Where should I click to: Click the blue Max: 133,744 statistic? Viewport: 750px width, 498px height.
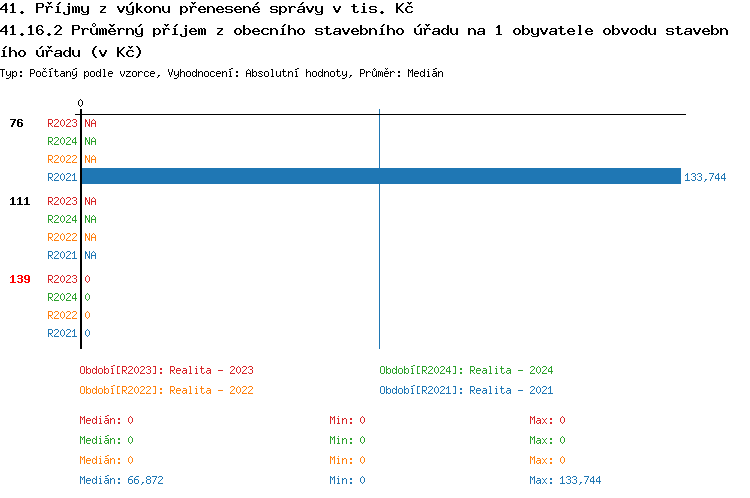[565, 480]
